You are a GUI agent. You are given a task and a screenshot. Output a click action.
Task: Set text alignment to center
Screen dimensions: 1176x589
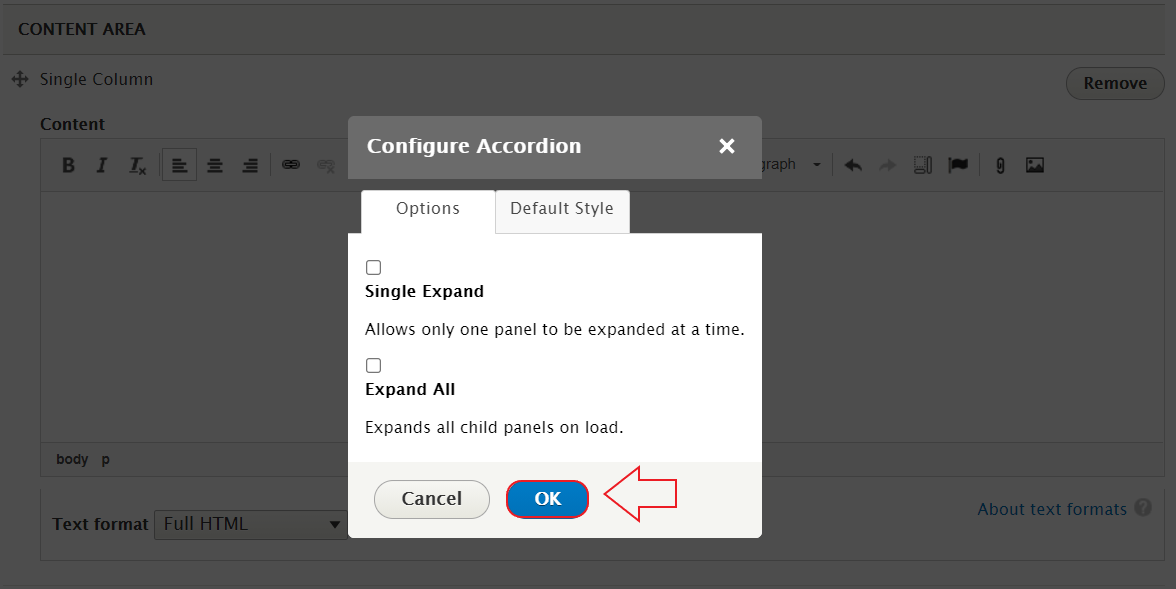[x=215, y=164]
